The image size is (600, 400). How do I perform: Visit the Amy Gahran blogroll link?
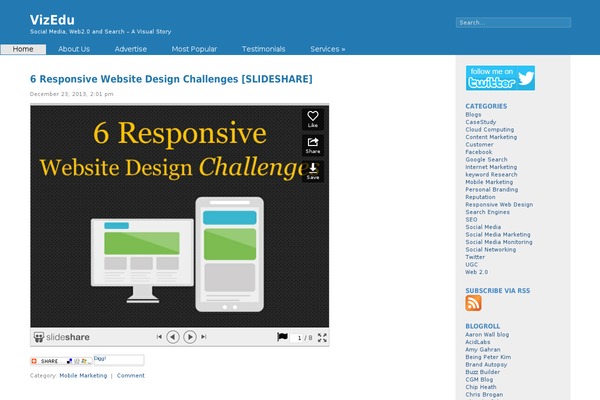click(x=483, y=349)
